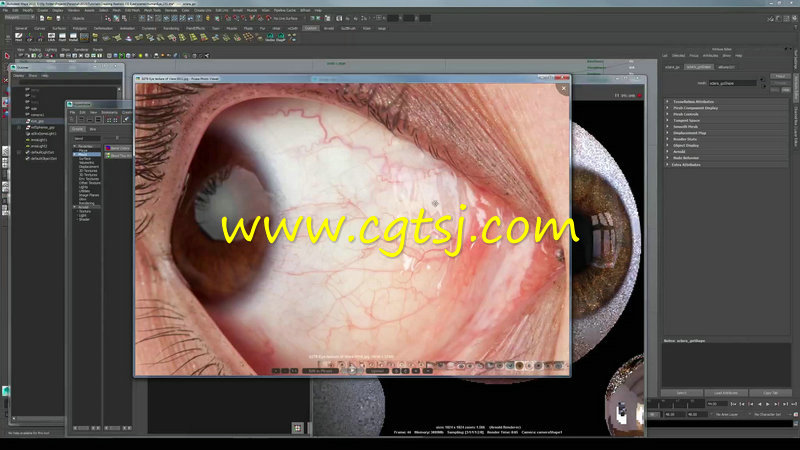
Task: Click the yellow light bulb icon in the panel toolbar
Action: pos(140,55)
